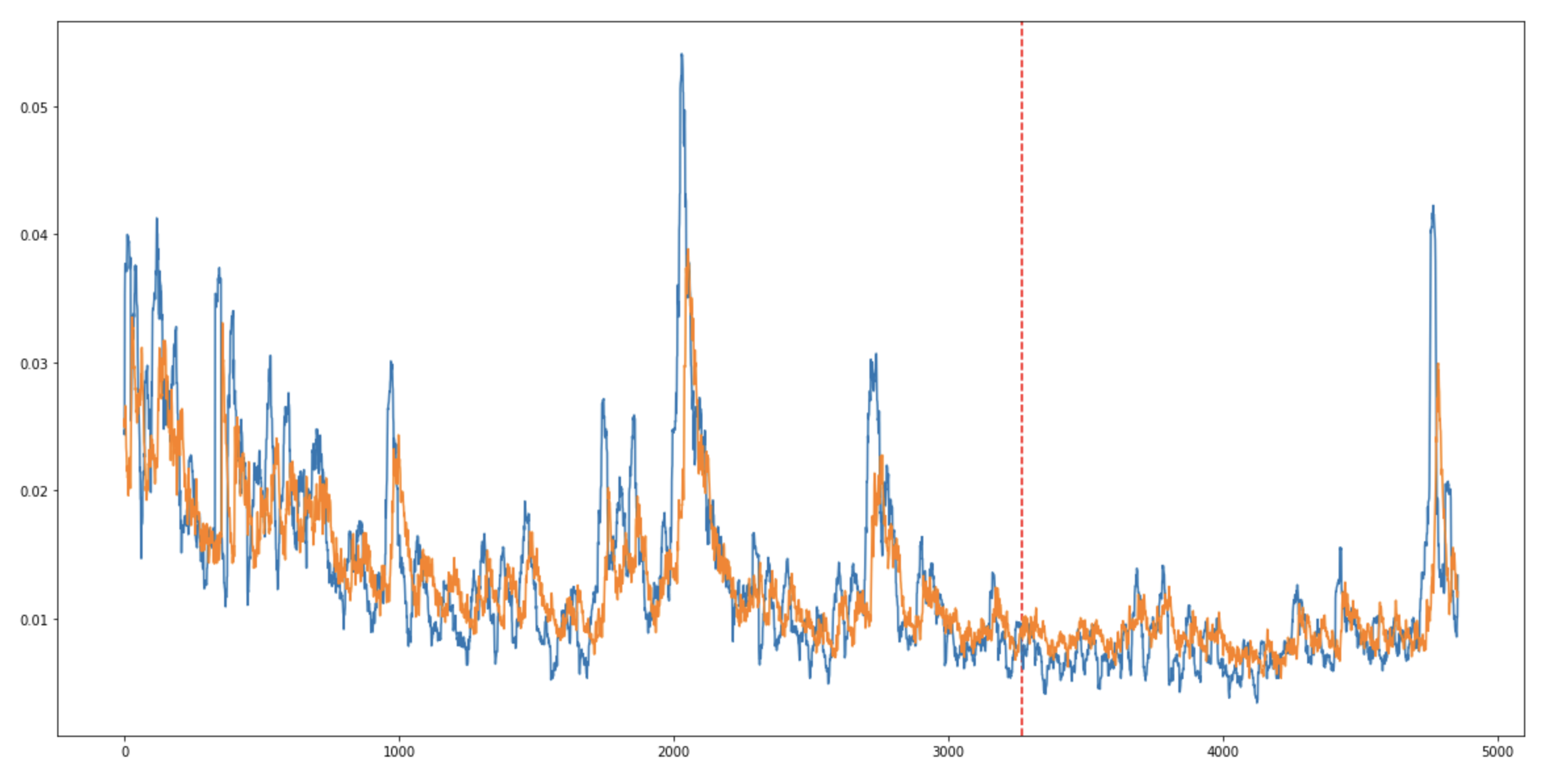Click the twin blue peaks near 1750
Image resolution: width=1568 pixels, height=779 pixels.
click(x=603, y=401)
